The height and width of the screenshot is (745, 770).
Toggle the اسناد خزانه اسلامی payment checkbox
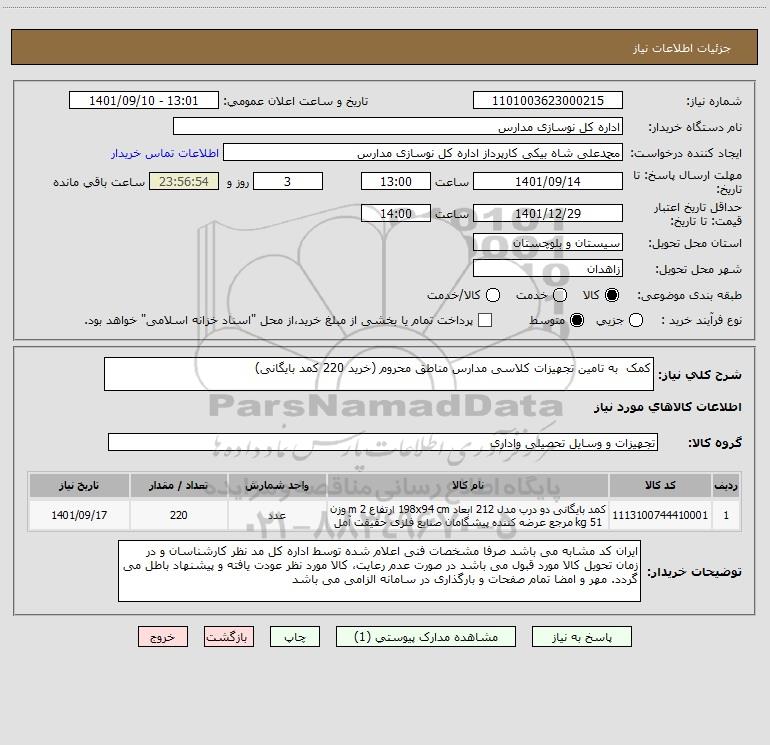pyautogui.click(x=485, y=320)
